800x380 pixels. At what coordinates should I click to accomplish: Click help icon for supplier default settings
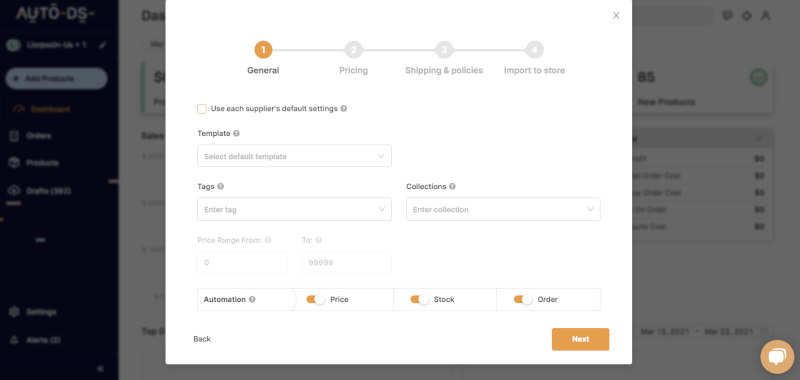pyautogui.click(x=344, y=109)
